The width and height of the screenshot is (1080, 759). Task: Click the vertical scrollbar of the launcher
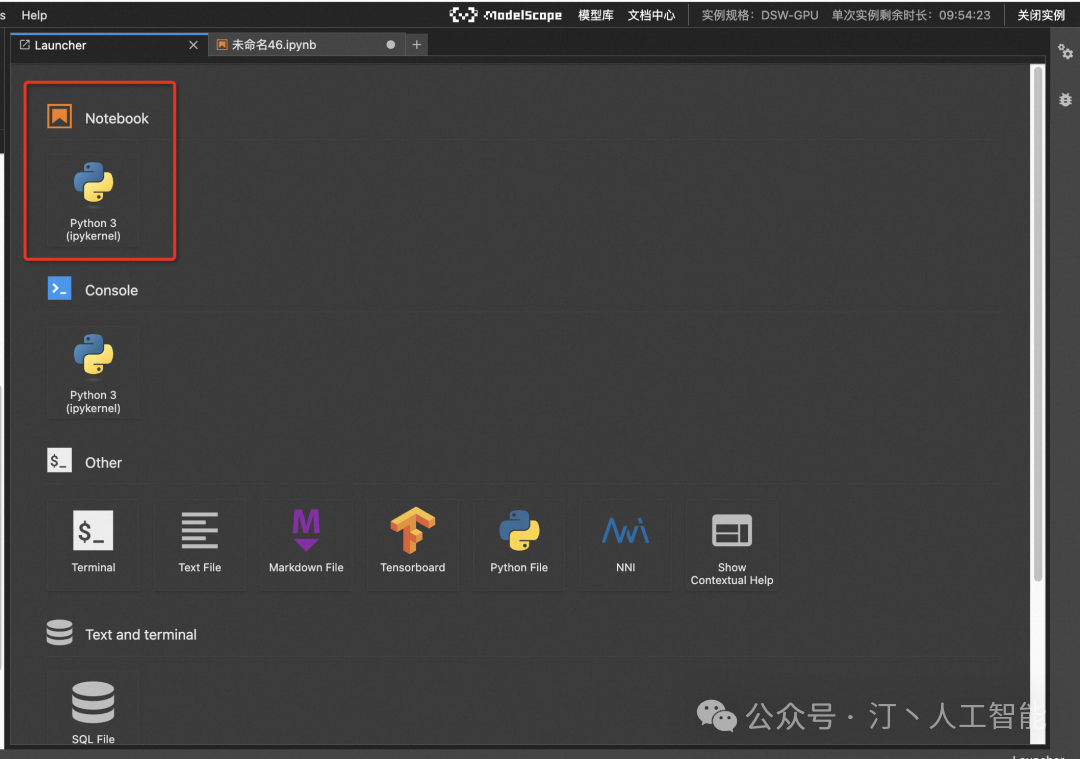1038,324
